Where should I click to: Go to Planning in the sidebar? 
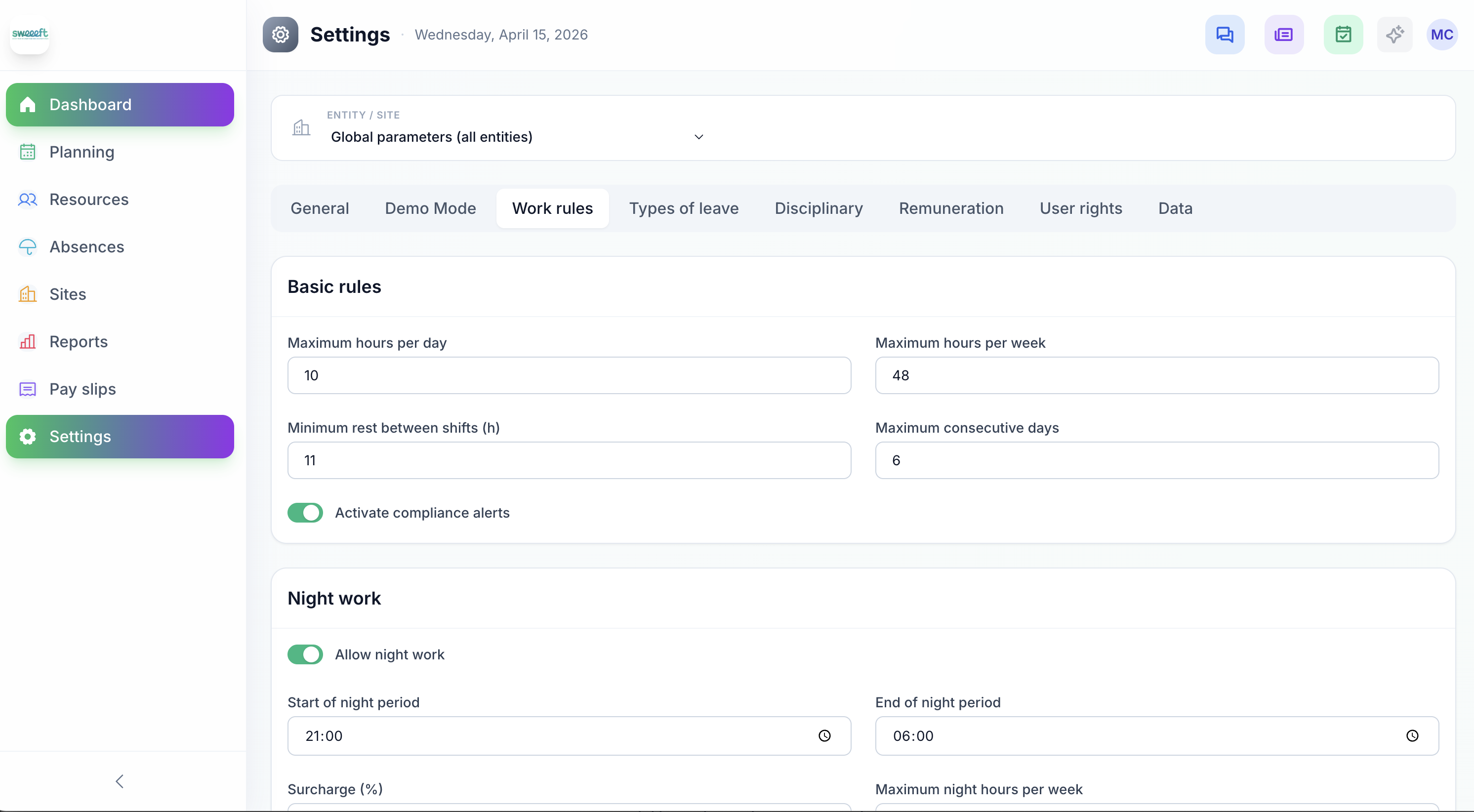(82, 152)
